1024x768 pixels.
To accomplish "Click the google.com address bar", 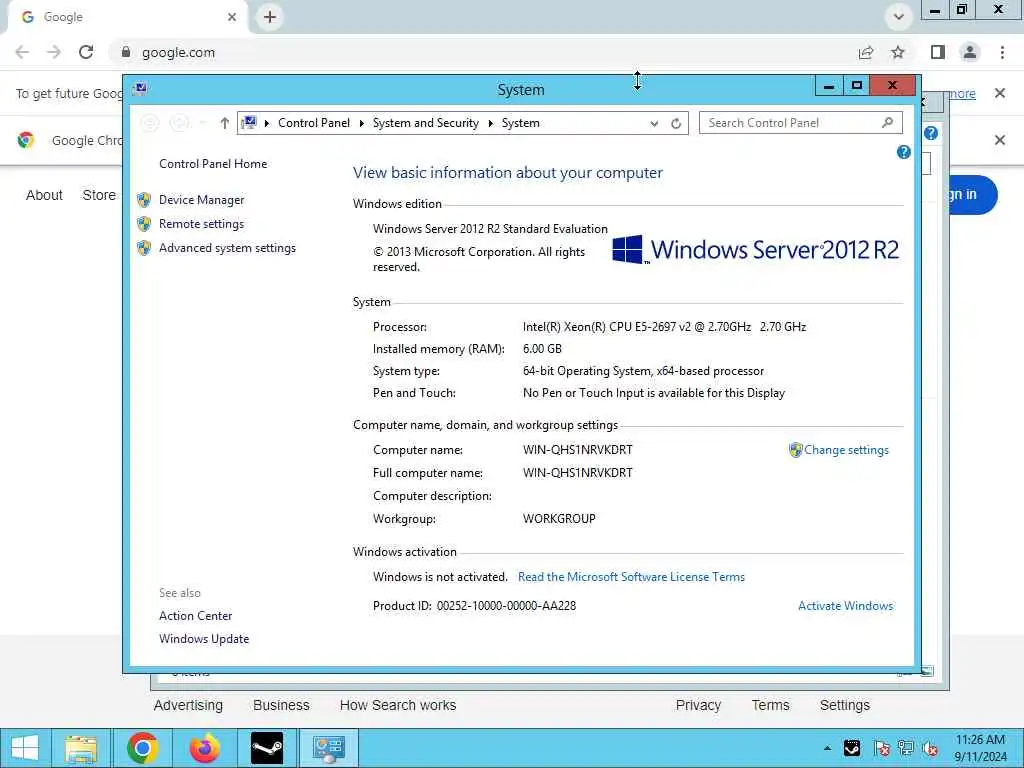I will coord(481,52).
